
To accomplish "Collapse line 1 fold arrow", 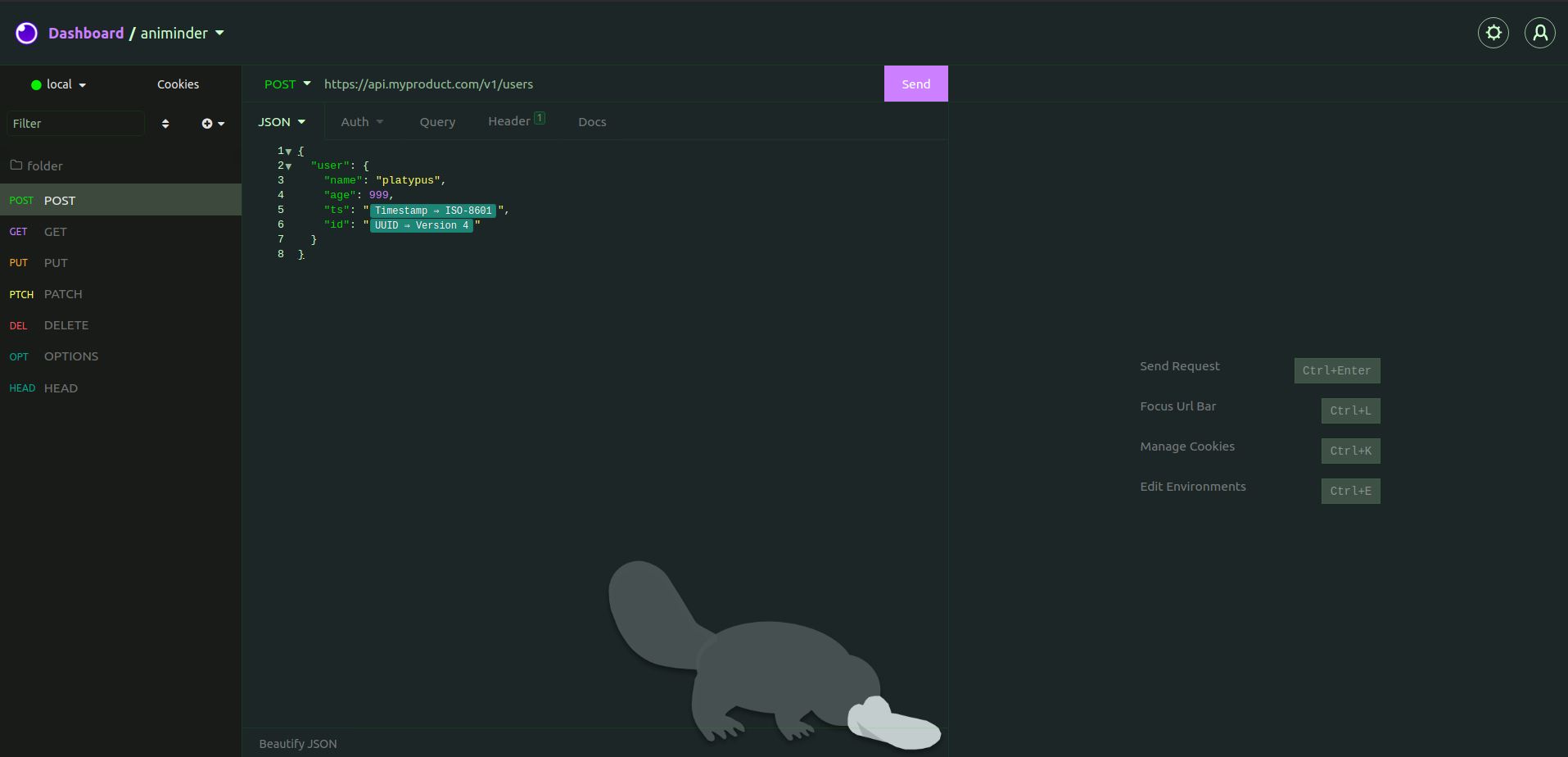I will point(288,152).
